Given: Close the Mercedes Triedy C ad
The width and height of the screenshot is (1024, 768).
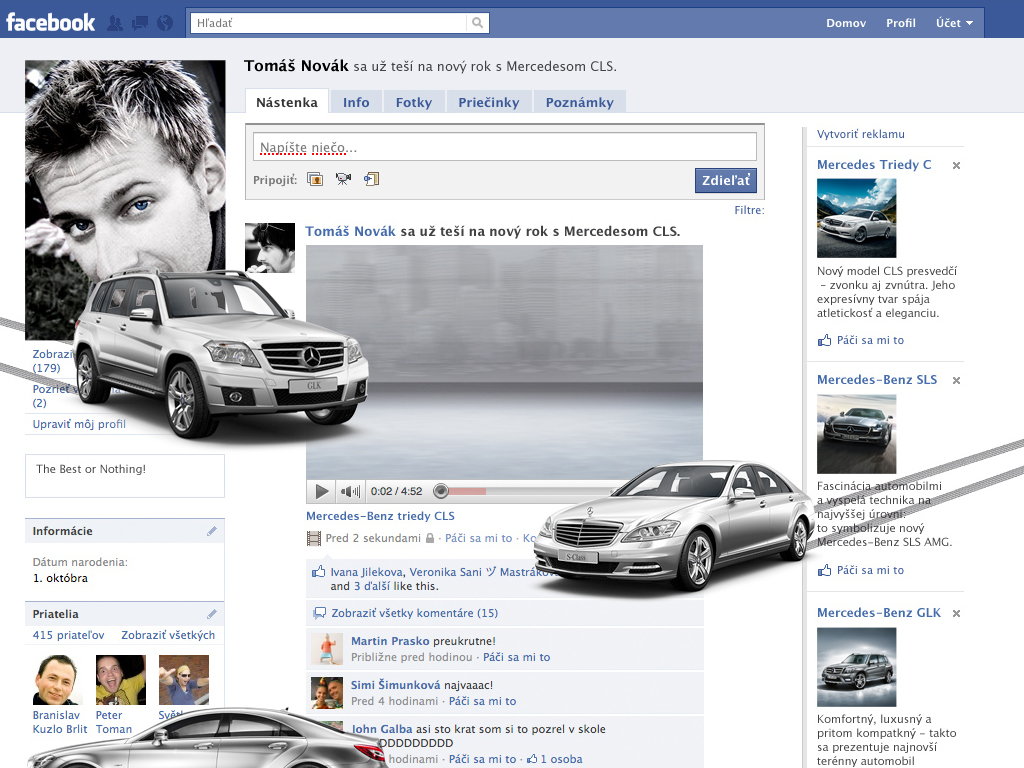Looking at the screenshot, I should (956, 165).
